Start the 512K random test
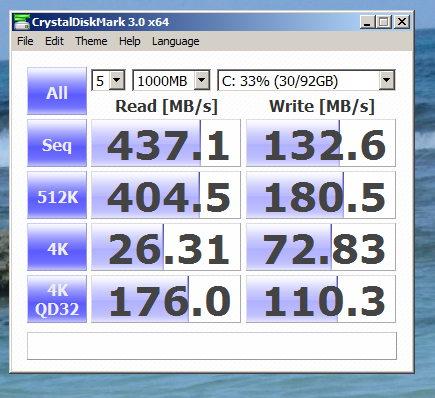The image size is (435, 398). (57, 195)
